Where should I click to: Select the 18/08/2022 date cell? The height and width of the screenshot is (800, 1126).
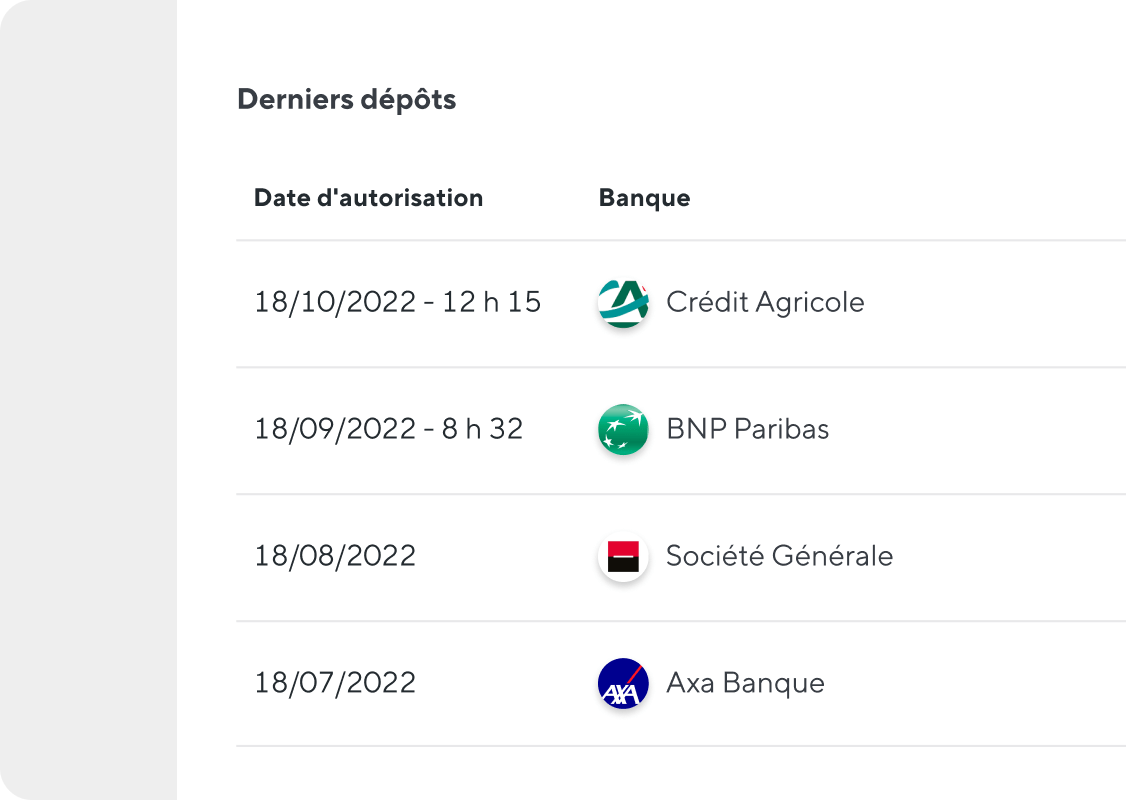click(x=335, y=555)
